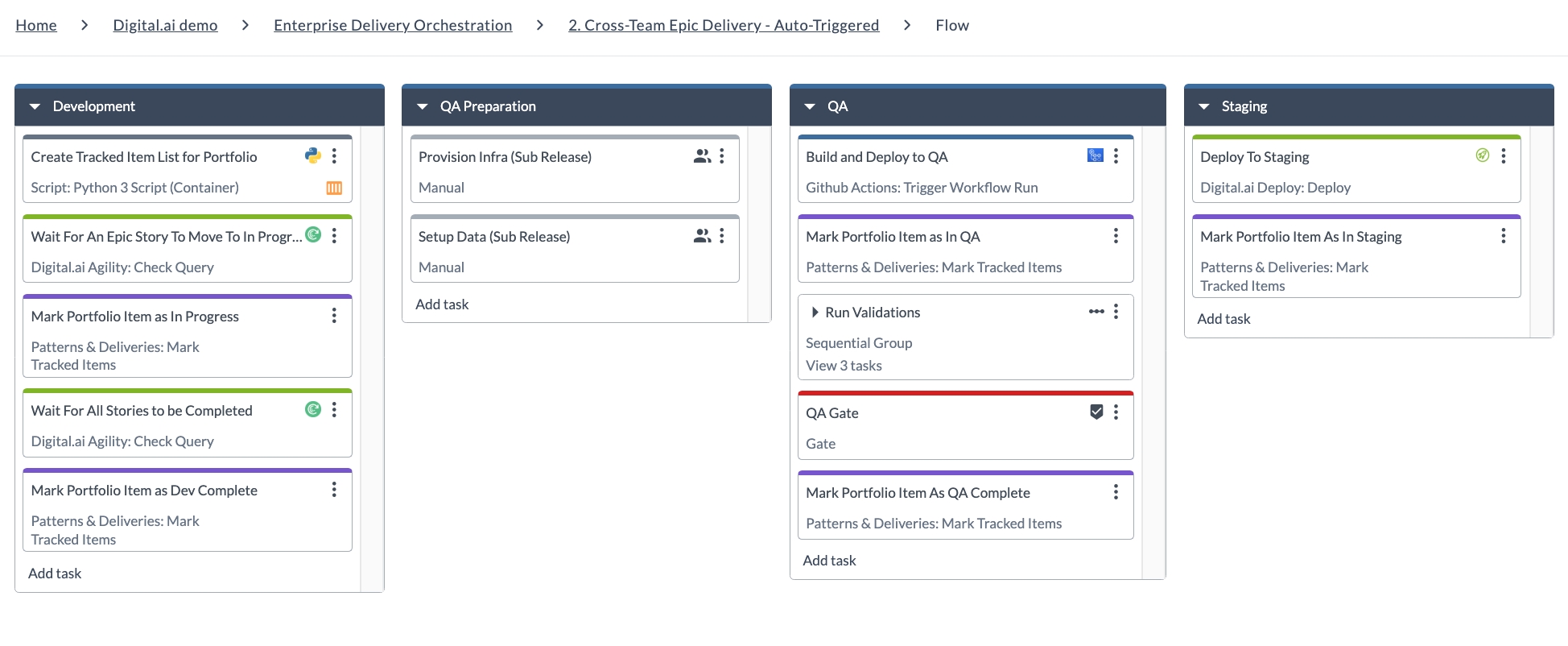Viewport: 1568px width, 646px height.
Task: Add task in Staging phase
Action: coord(1223,319)
